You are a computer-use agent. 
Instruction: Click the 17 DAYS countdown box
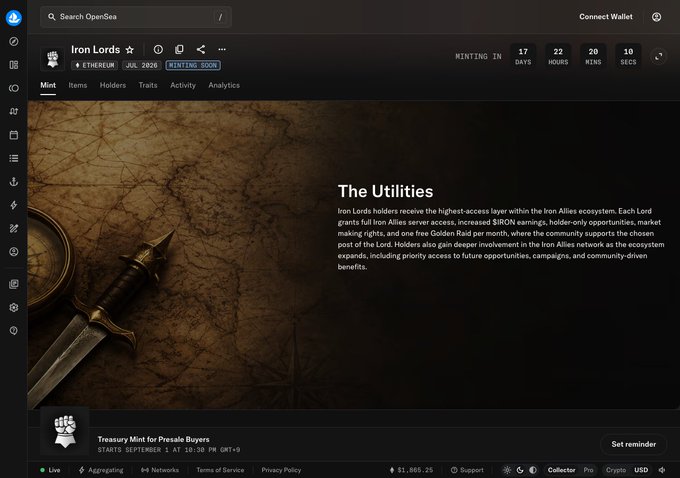[x=523, y=56]
